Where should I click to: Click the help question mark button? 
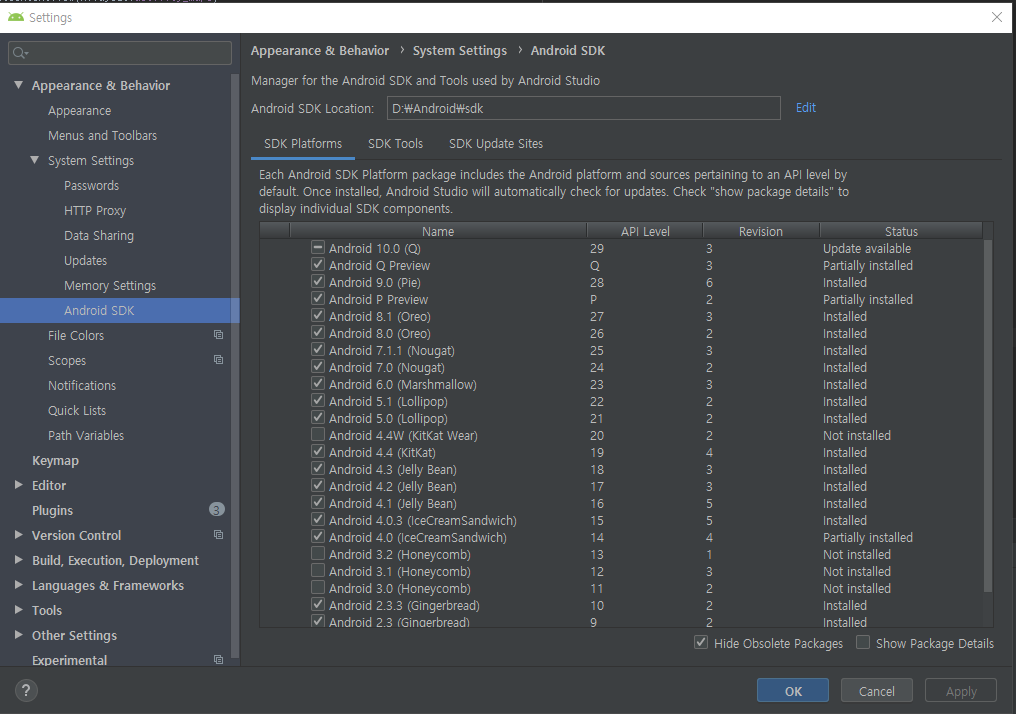26,691
